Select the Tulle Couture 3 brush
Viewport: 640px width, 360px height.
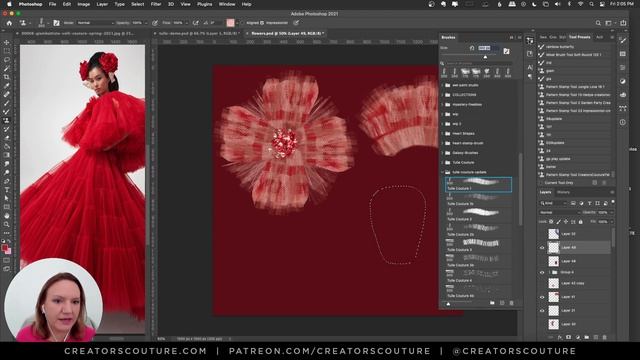[x=478, y=245]
